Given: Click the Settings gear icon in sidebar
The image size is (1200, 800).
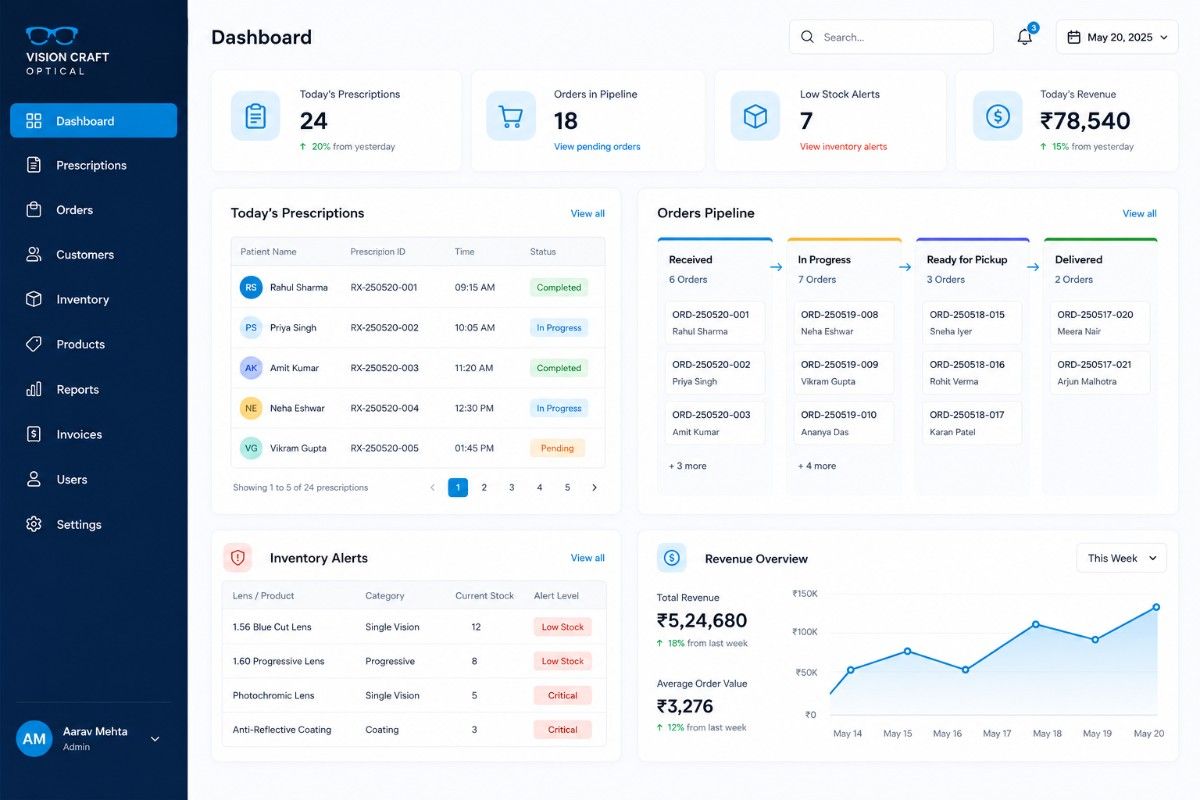Looking at the screenshot, I should coord(34,524).
